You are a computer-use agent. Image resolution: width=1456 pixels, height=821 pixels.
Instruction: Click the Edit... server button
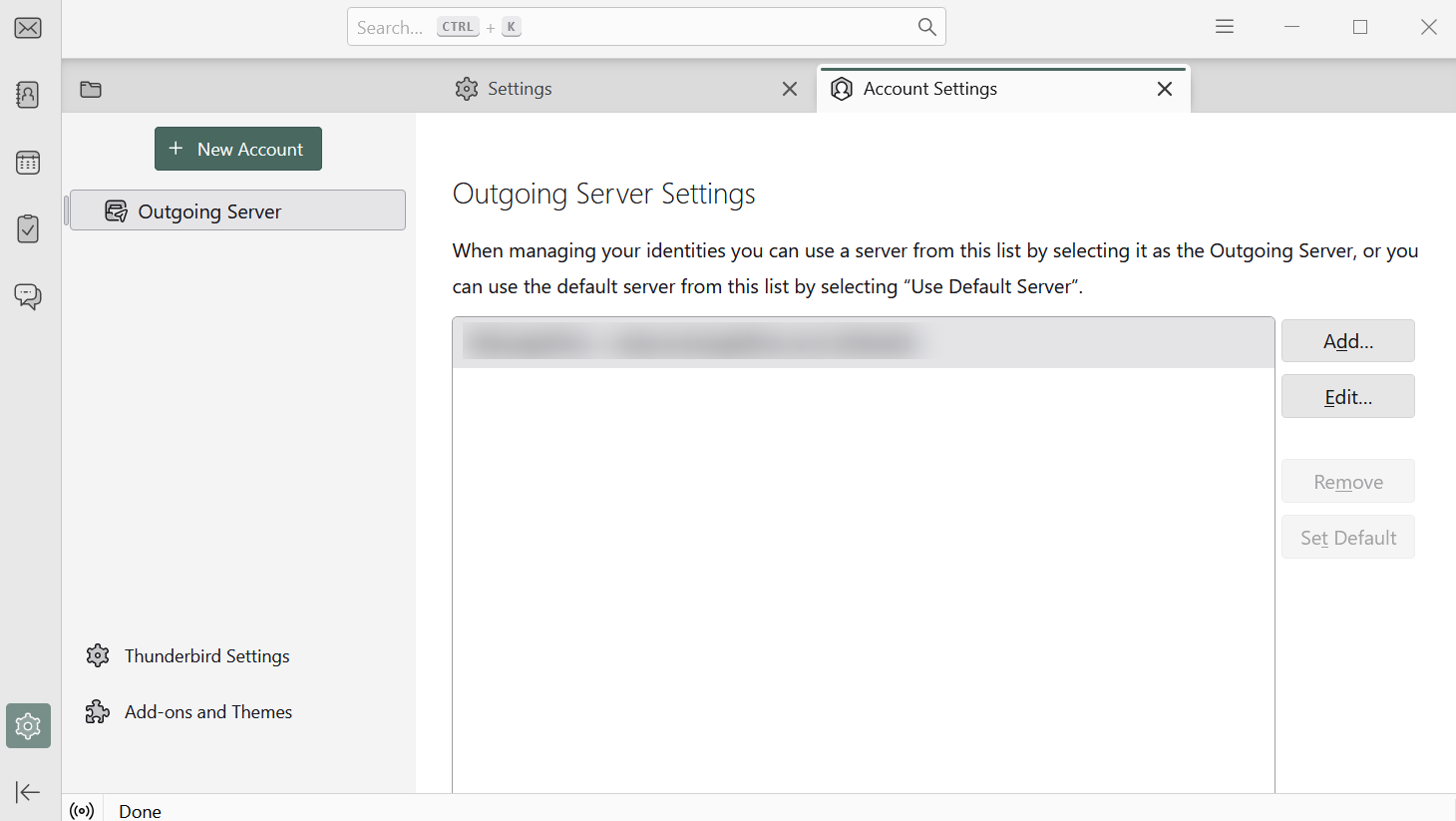[1347, 397]
